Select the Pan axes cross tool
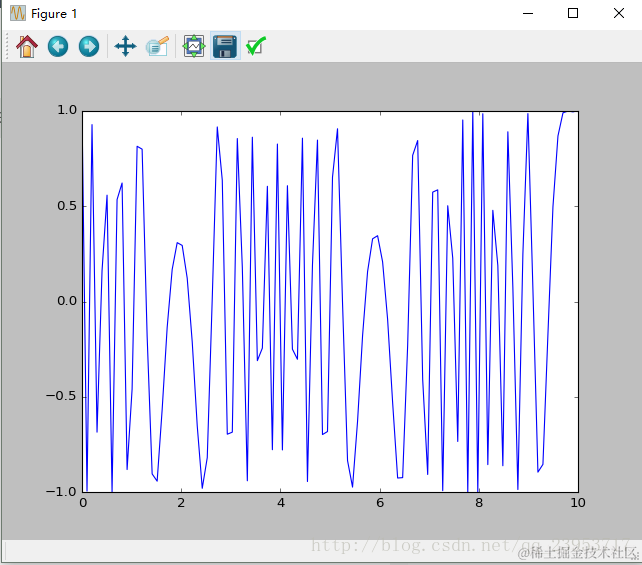 125,46
